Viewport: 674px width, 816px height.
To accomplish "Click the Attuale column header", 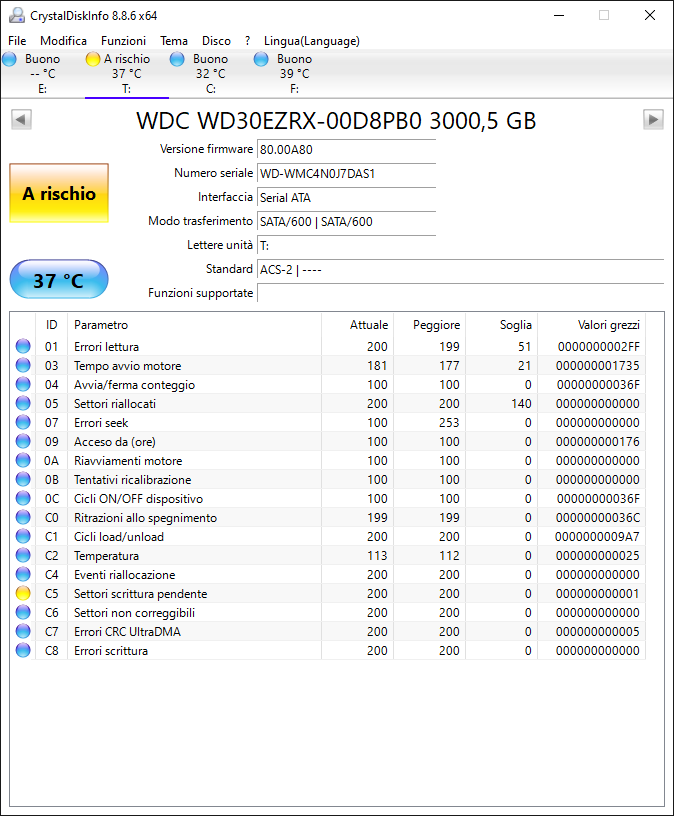I will [x=358, y=325].
